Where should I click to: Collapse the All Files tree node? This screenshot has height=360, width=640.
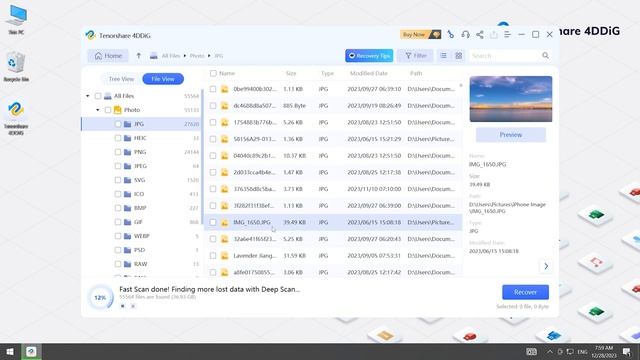coord(88,96)
